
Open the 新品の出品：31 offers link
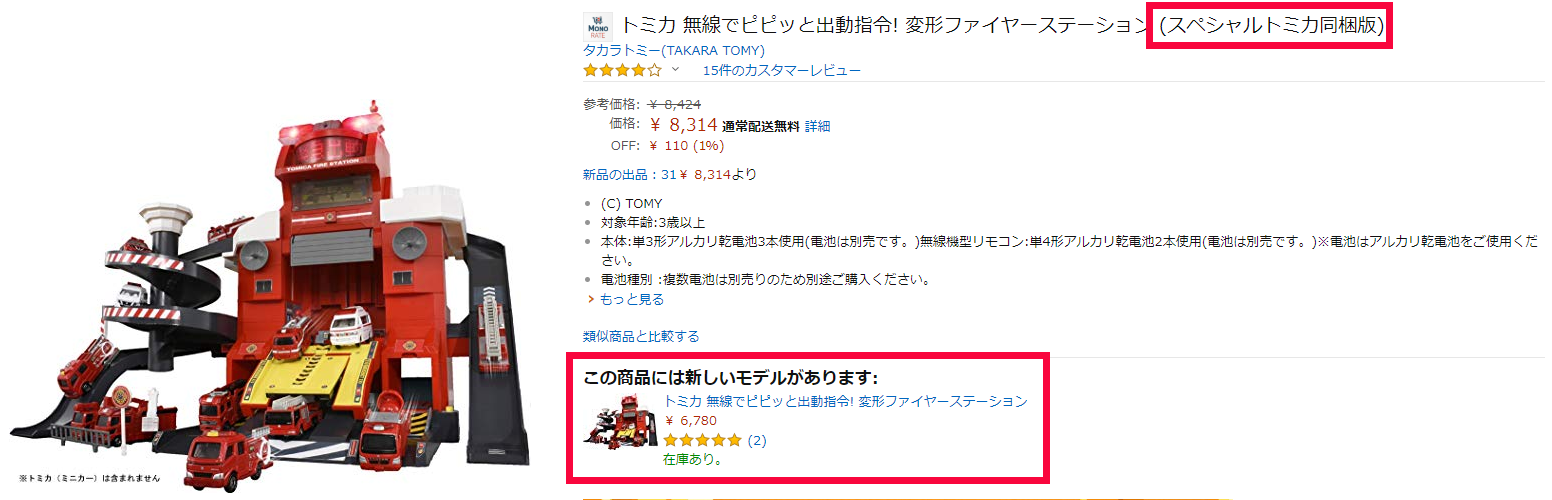point(630,174)
